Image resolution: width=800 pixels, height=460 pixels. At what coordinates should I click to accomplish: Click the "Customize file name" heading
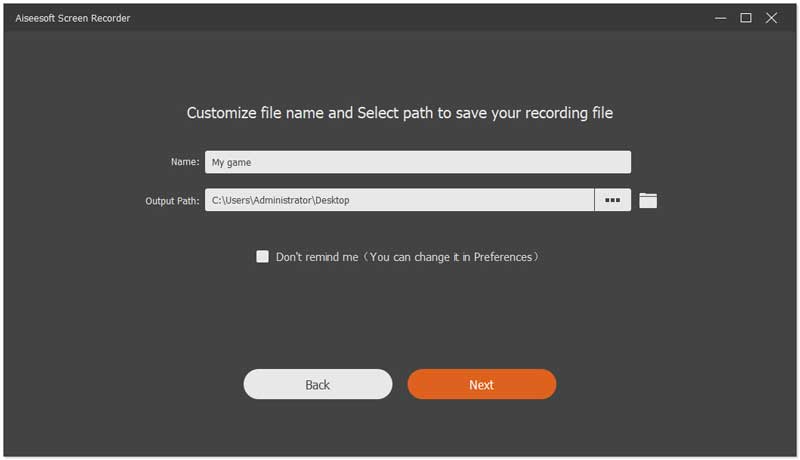(x=400, y=113)
